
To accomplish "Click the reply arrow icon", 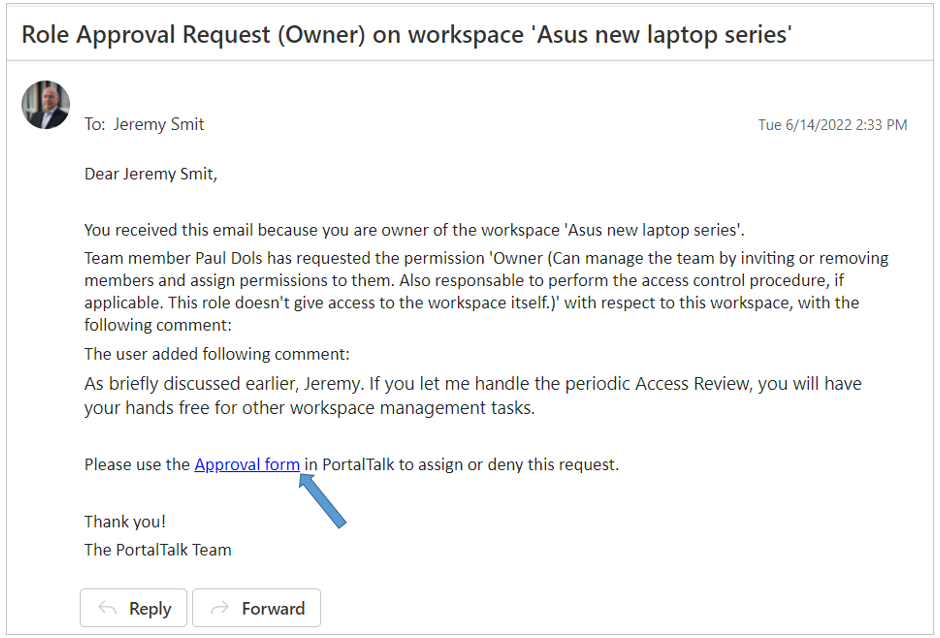I will point(107,608).
